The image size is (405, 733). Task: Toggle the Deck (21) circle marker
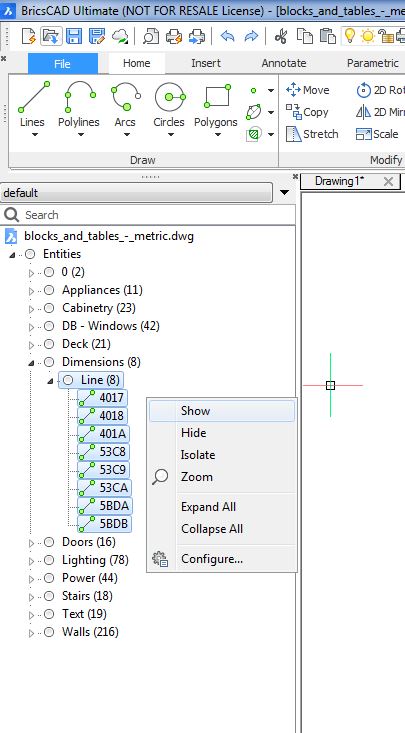pyautogui.click(x=49, y=345)
